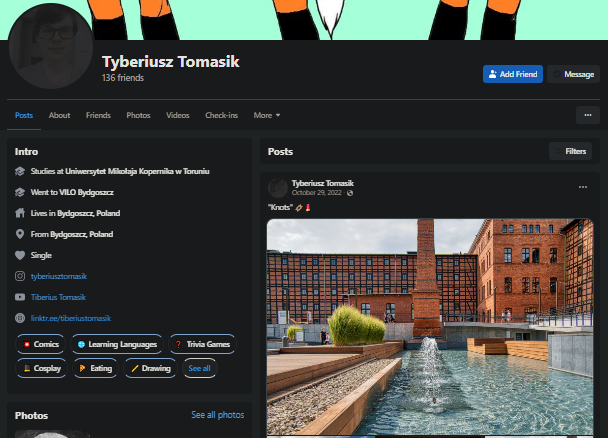Open the Knots post options three-dot menu
The image size is (608, 438).
click(x=583, y=187)
